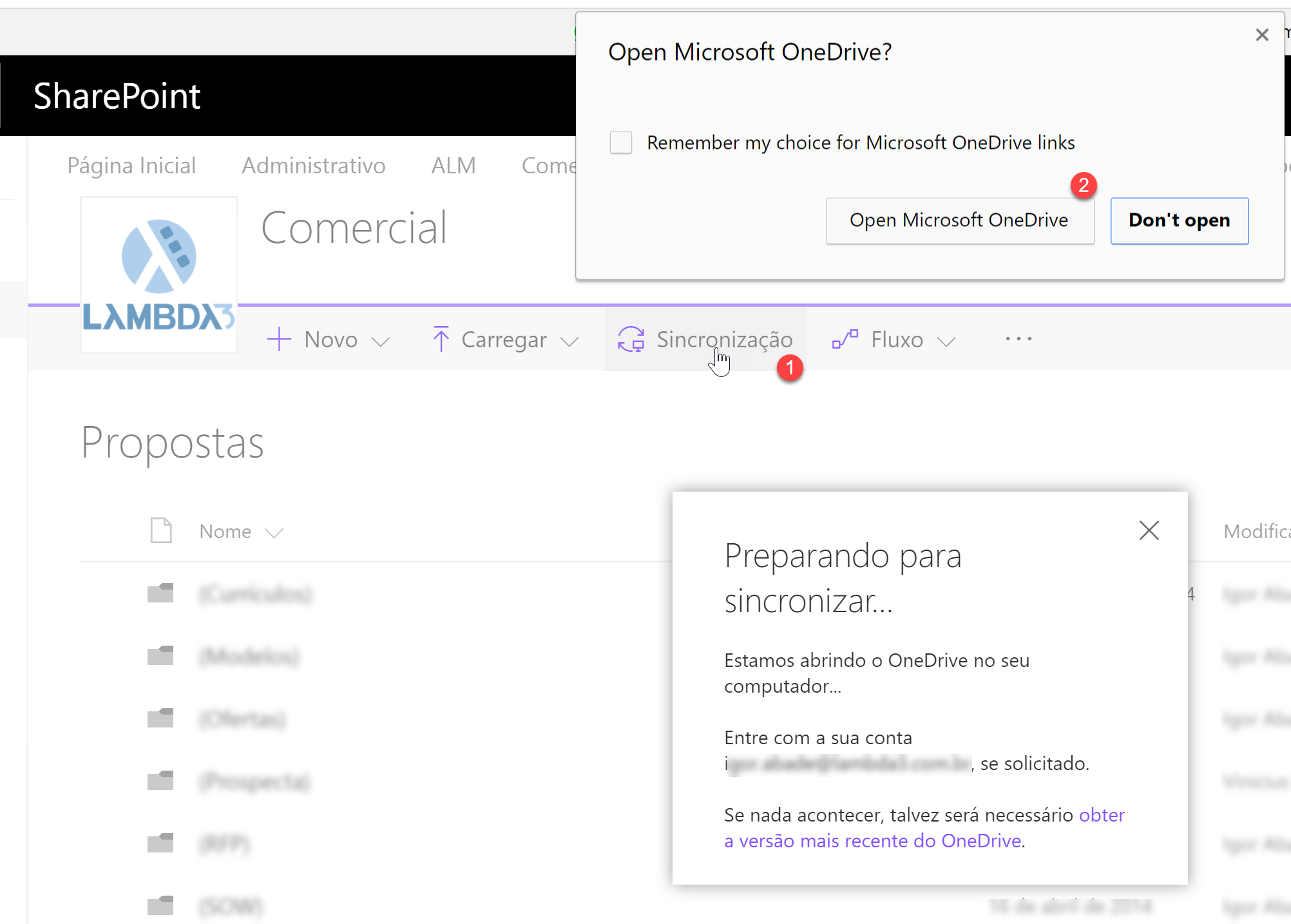
Task: Click the Don't open button
Action: (x=1180, y=221)
